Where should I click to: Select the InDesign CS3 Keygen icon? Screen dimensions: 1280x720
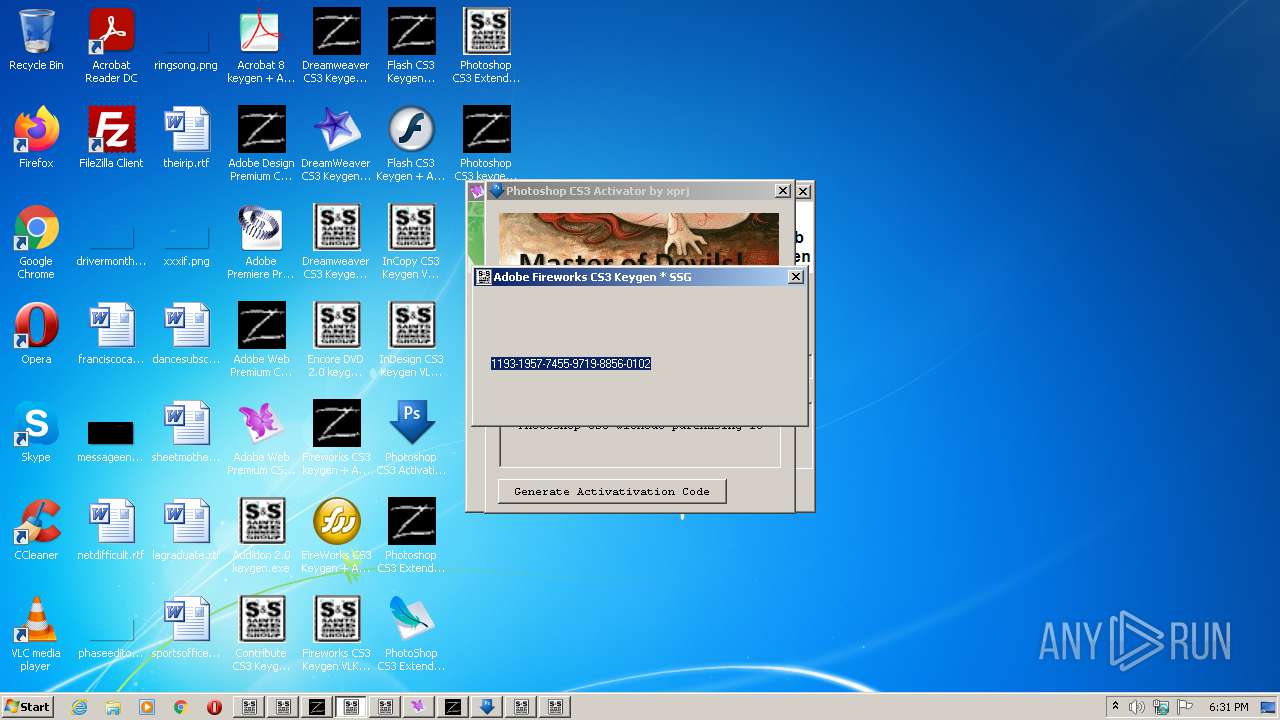pos(411,341)
